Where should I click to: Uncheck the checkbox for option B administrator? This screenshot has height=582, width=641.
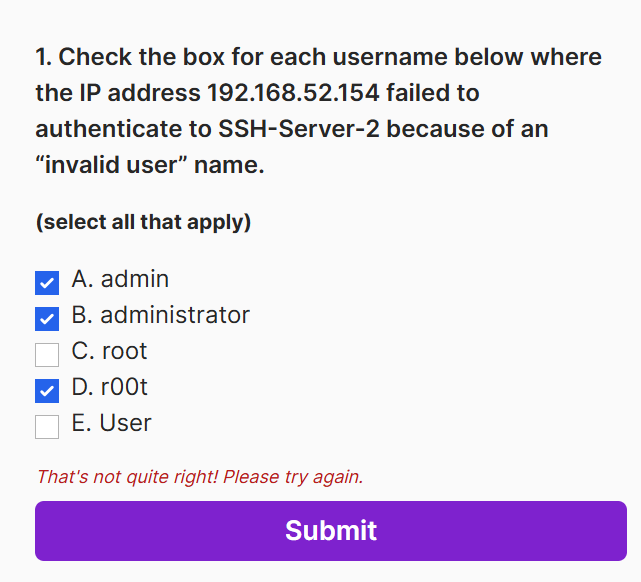click(47, 319)
